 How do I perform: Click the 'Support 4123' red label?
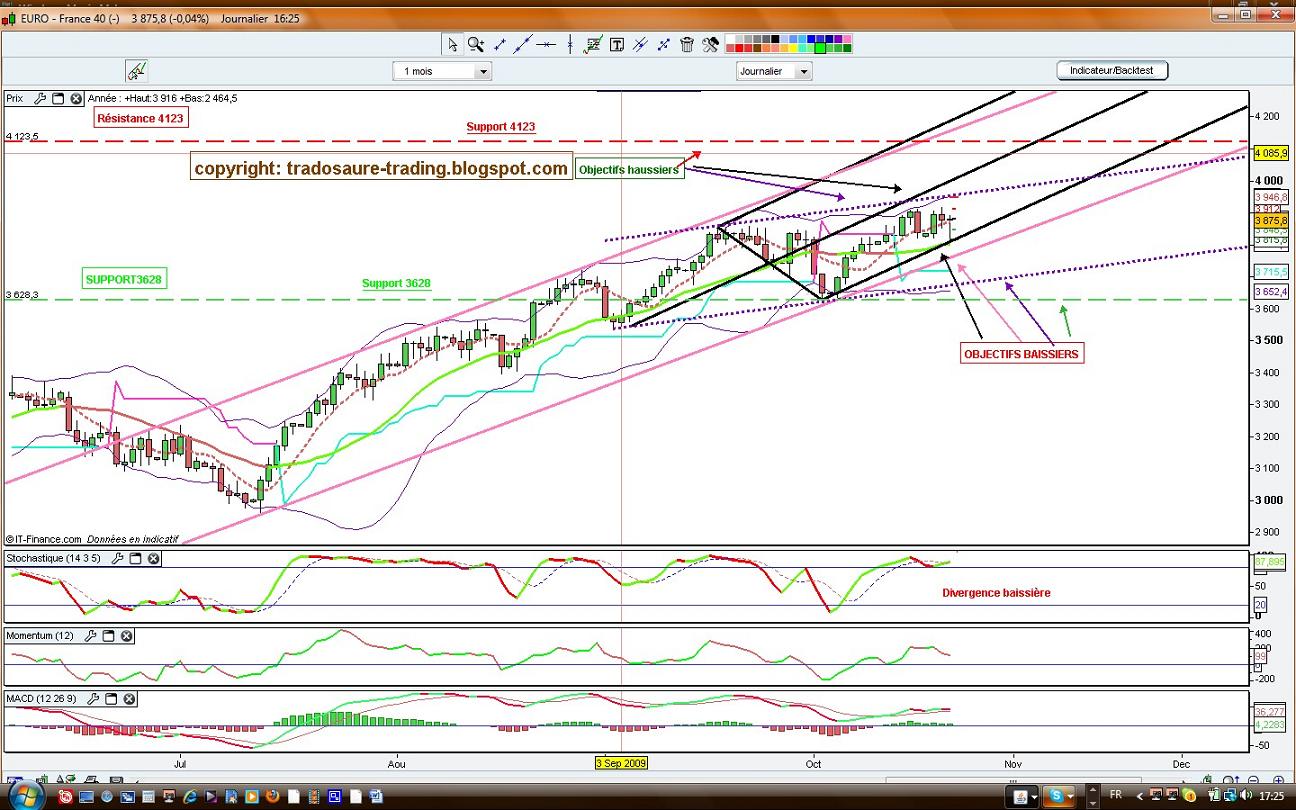coord(500,126)
